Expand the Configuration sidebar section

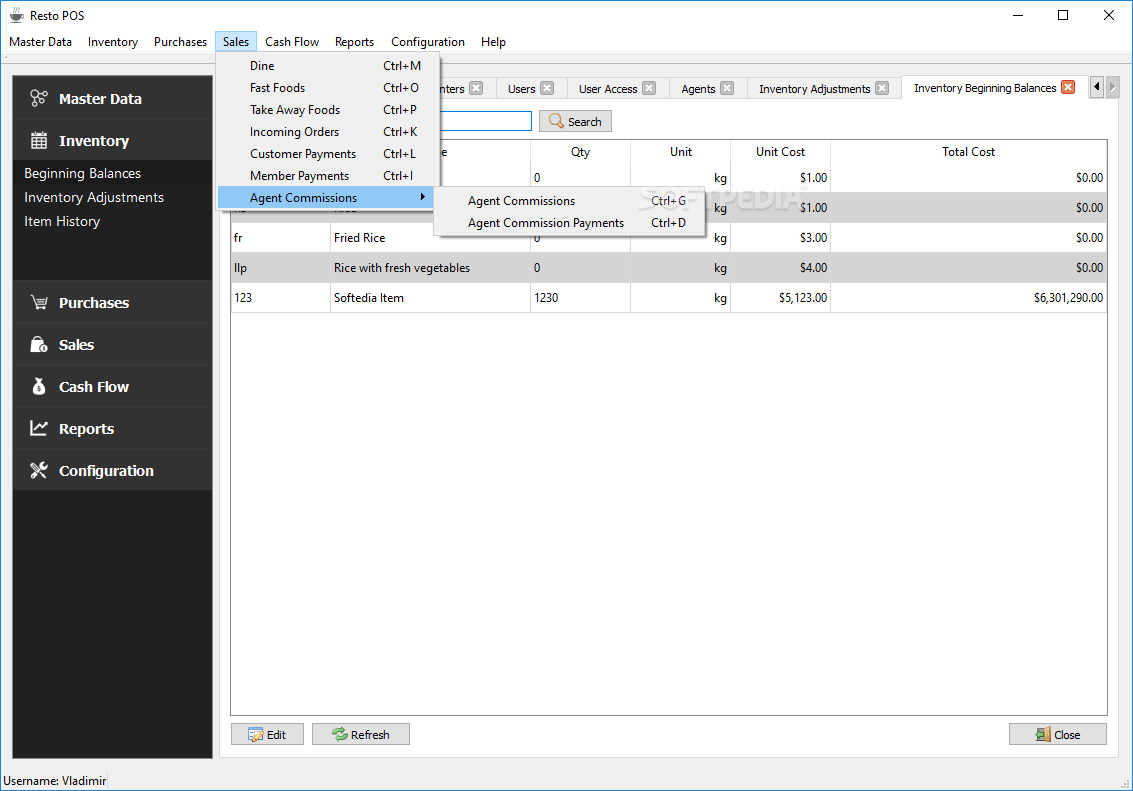click(x=113, y=470)
